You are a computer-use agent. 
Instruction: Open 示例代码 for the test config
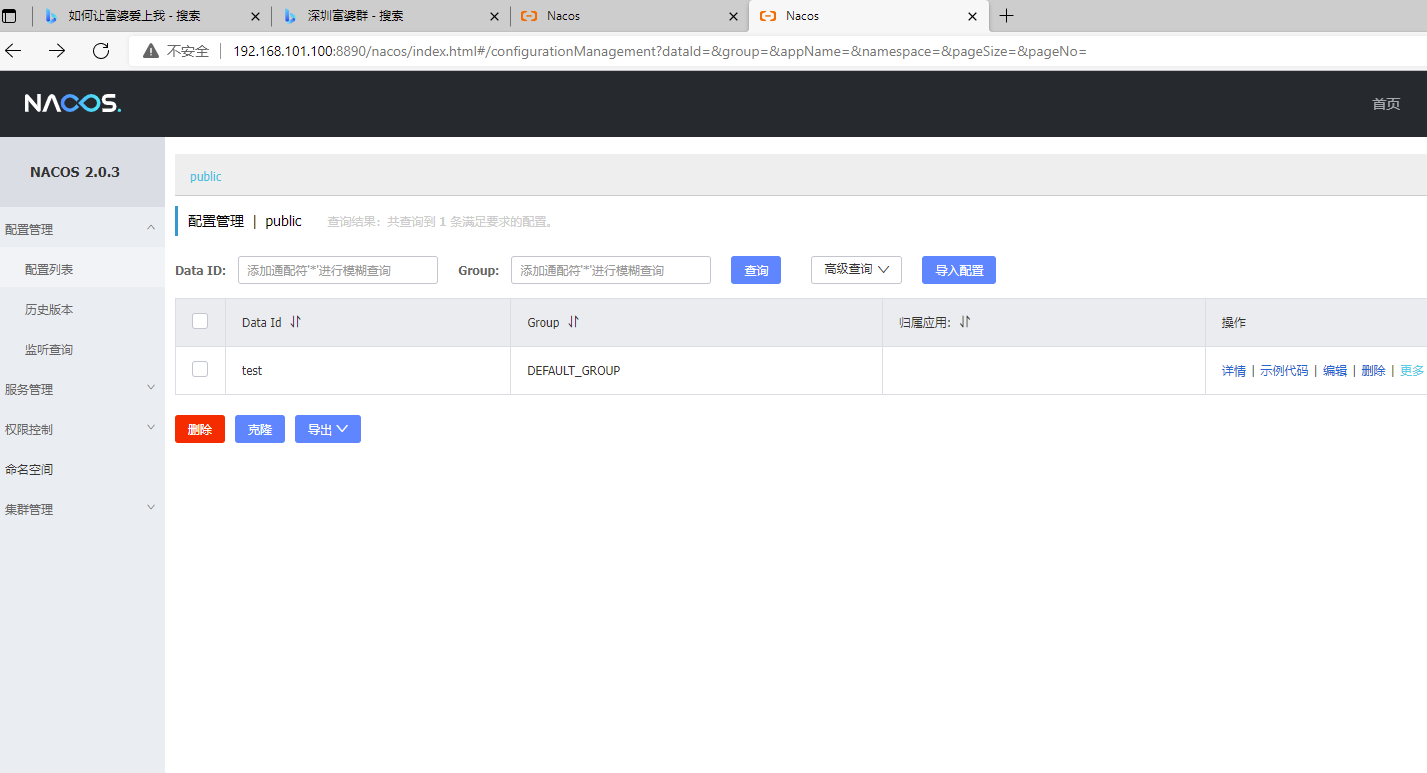pos(1284,370)
